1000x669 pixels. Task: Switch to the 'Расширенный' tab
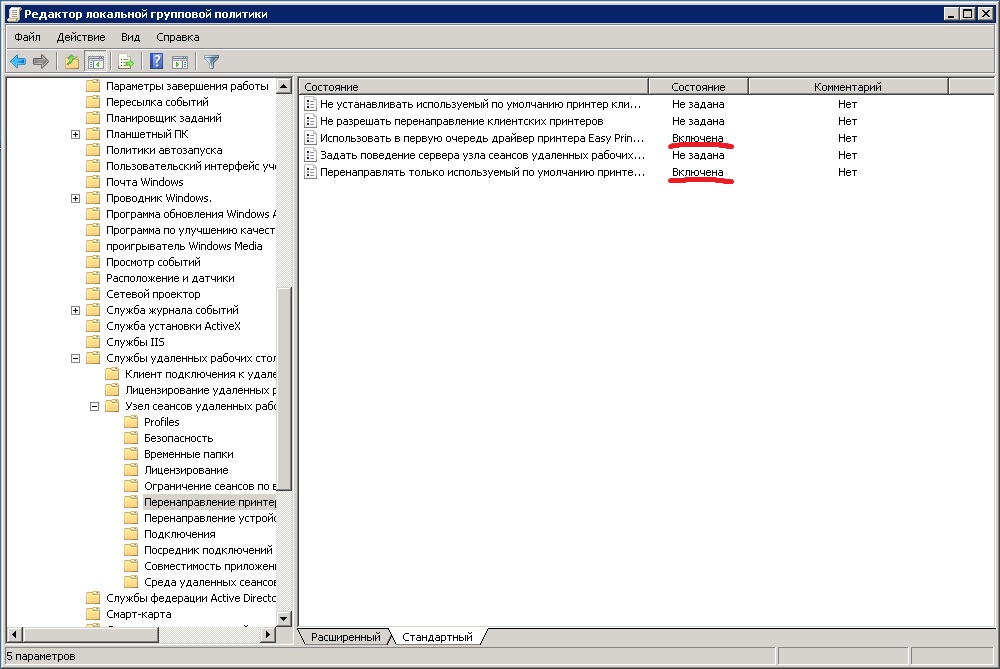(345, 636)
